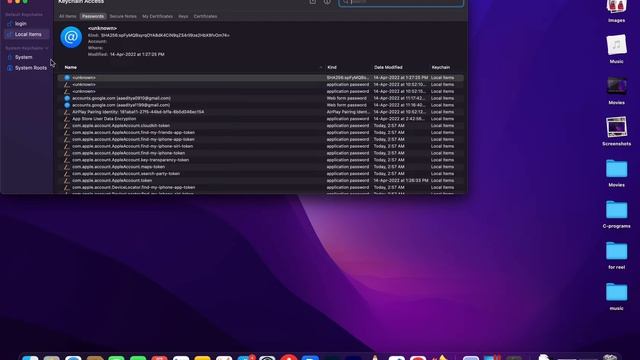Switch to the Keys tab
Screen dimensions: 640x360
click(183, 16)
